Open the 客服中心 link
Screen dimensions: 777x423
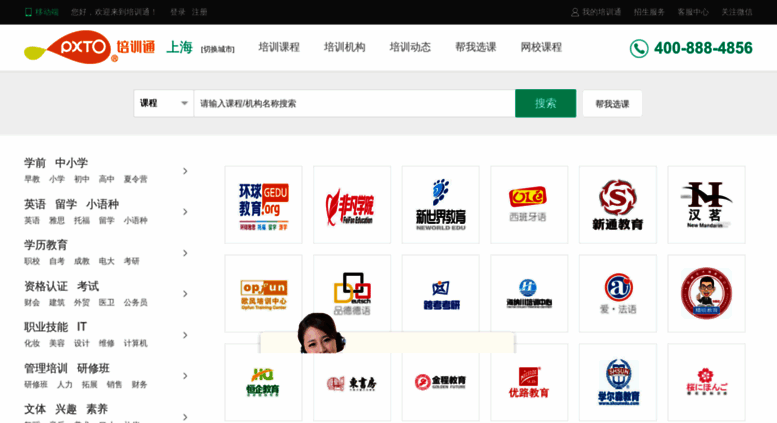point(693,12)
